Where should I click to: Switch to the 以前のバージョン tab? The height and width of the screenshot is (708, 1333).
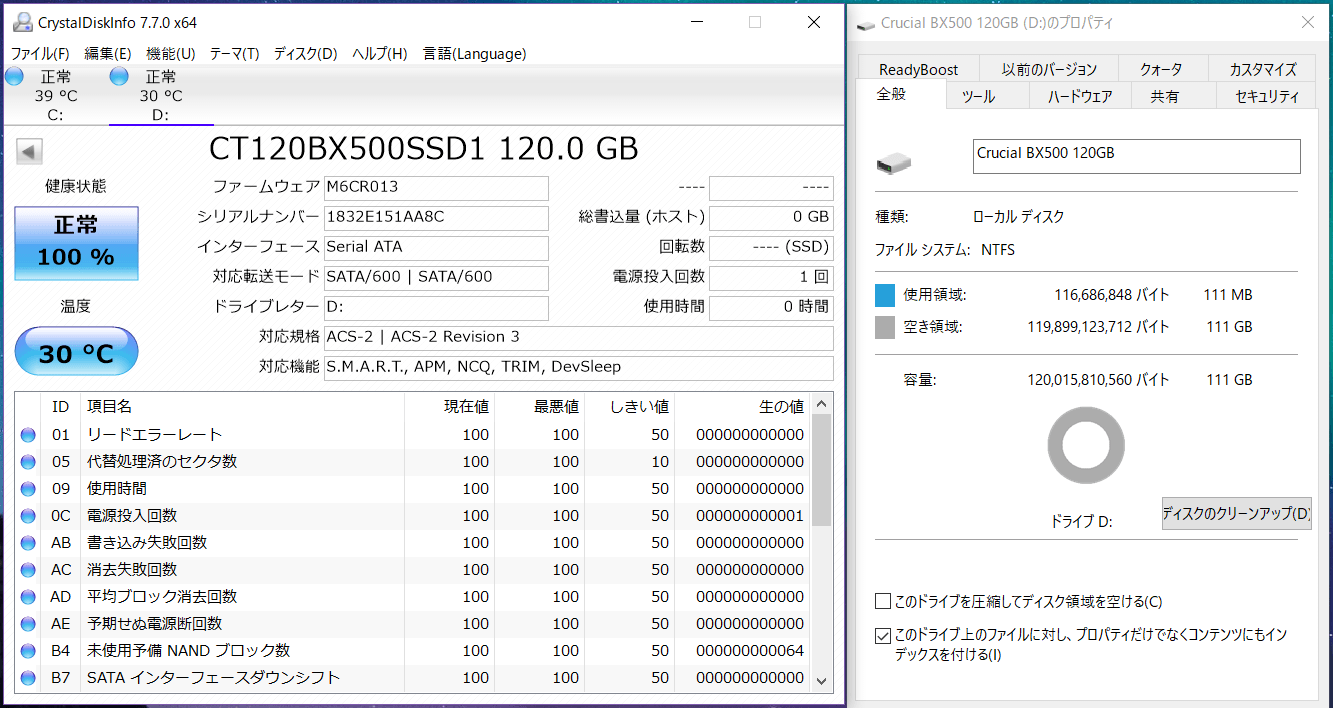(1050, 69)
